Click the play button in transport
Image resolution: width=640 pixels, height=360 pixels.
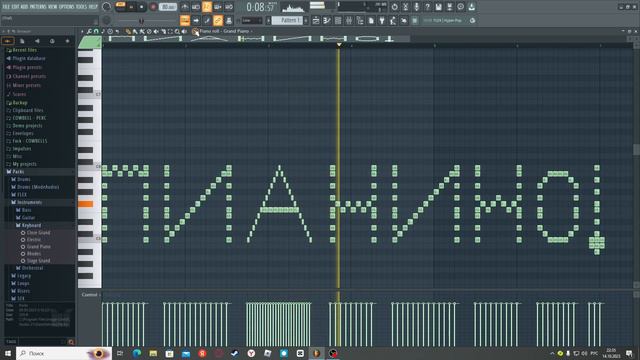point(131,7)
